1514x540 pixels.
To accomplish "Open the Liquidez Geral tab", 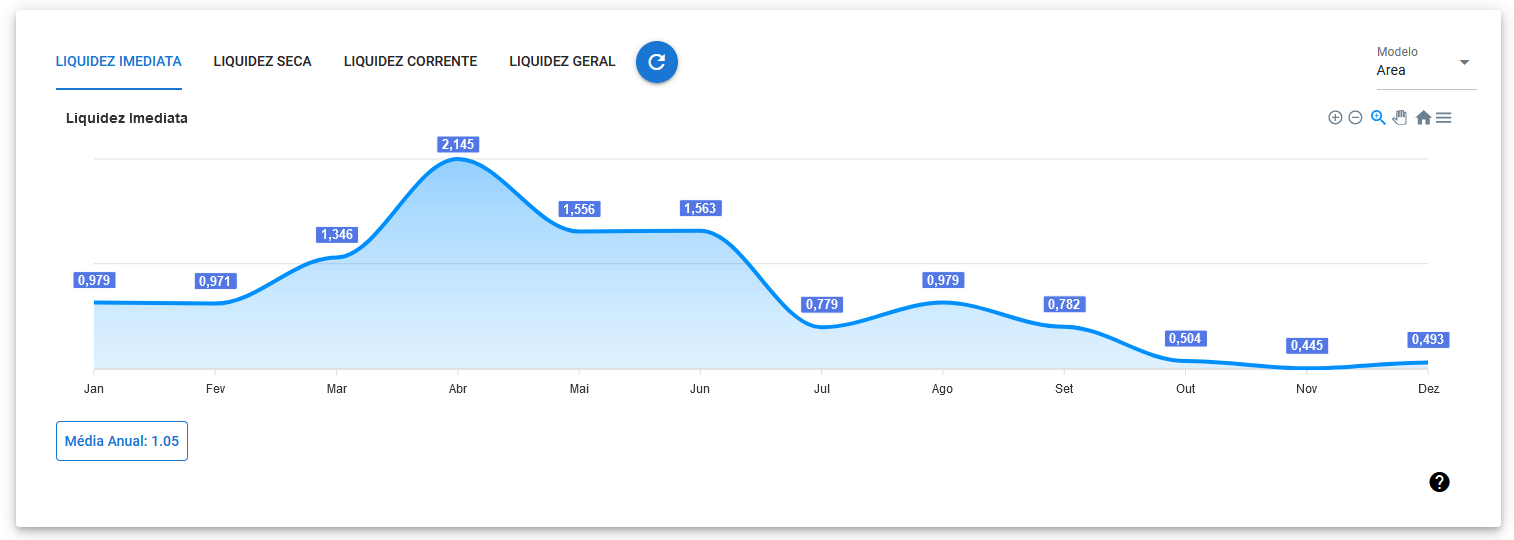I will 562,62.
